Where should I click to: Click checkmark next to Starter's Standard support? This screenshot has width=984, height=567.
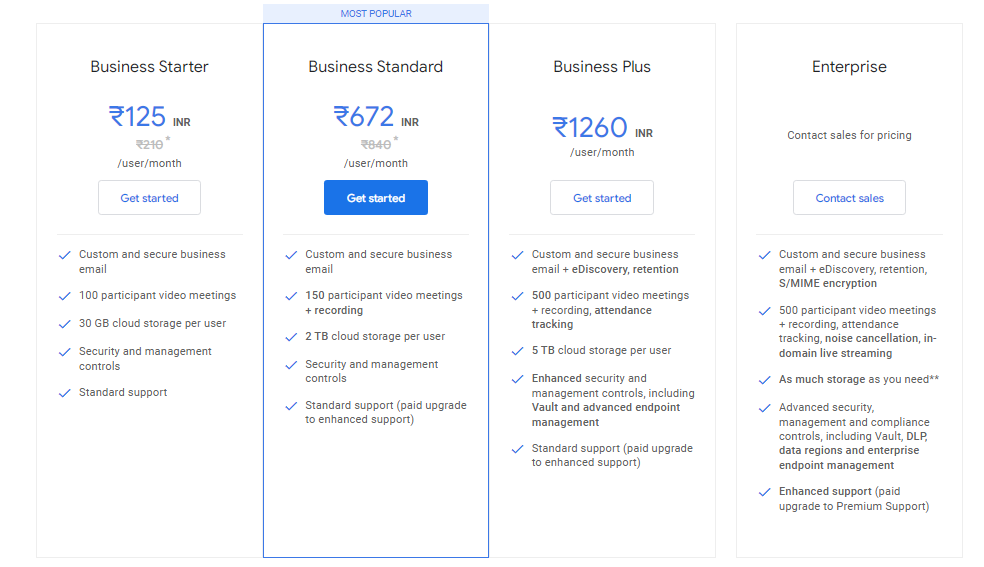[x=65, y=393]
